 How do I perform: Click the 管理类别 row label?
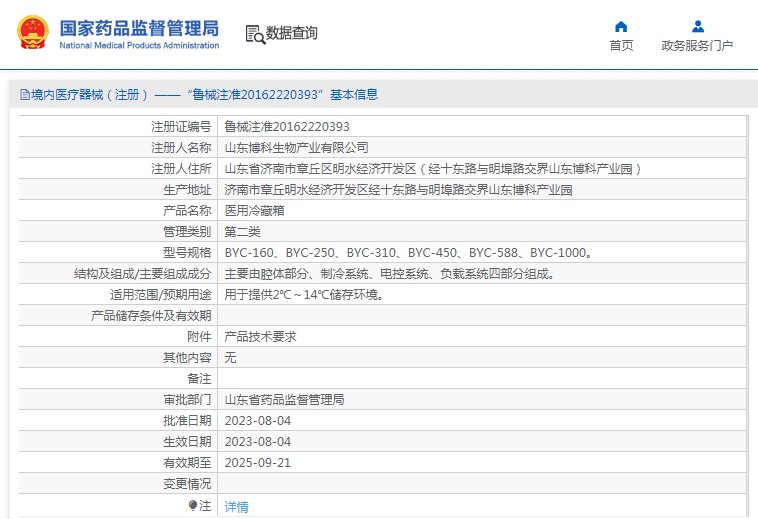pos(187,232)
